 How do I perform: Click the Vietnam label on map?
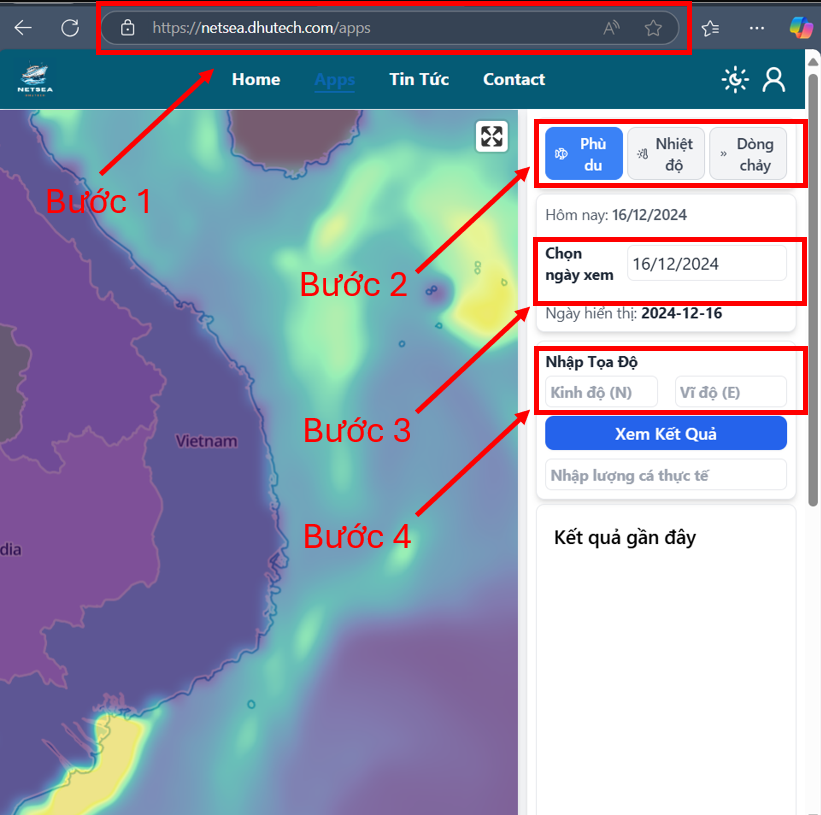pyautogui.click(x=206, y=441)
